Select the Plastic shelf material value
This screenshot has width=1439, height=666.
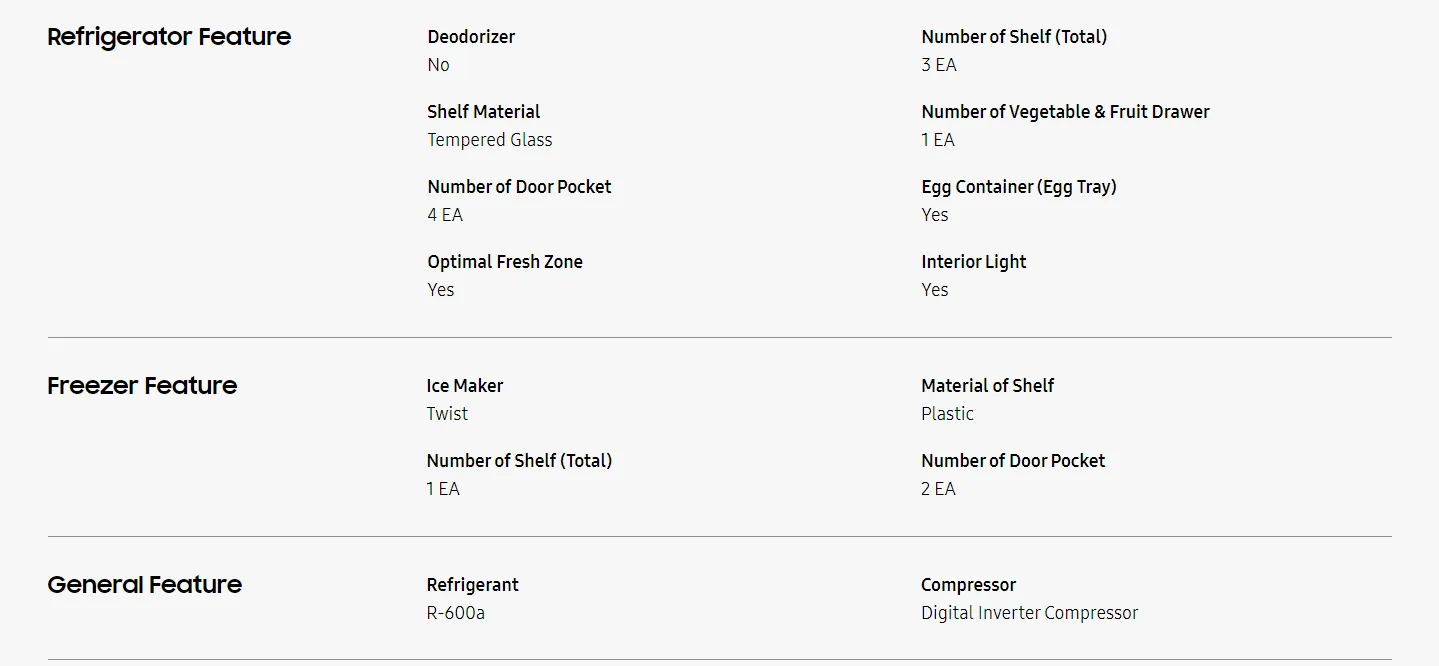pos(947,414)
